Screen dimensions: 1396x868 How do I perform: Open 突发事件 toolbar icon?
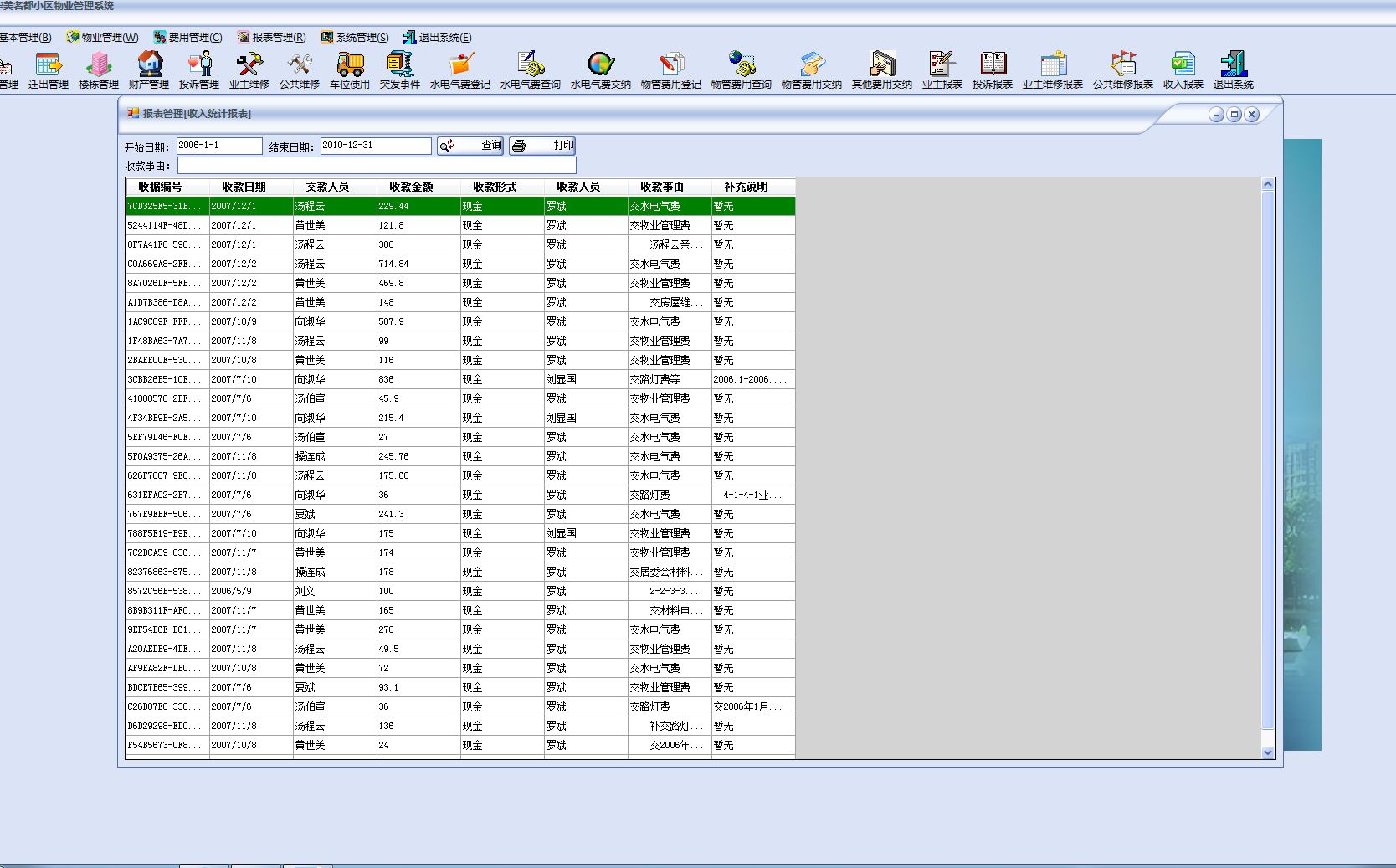pyautogui.click(x=400, y=70)
